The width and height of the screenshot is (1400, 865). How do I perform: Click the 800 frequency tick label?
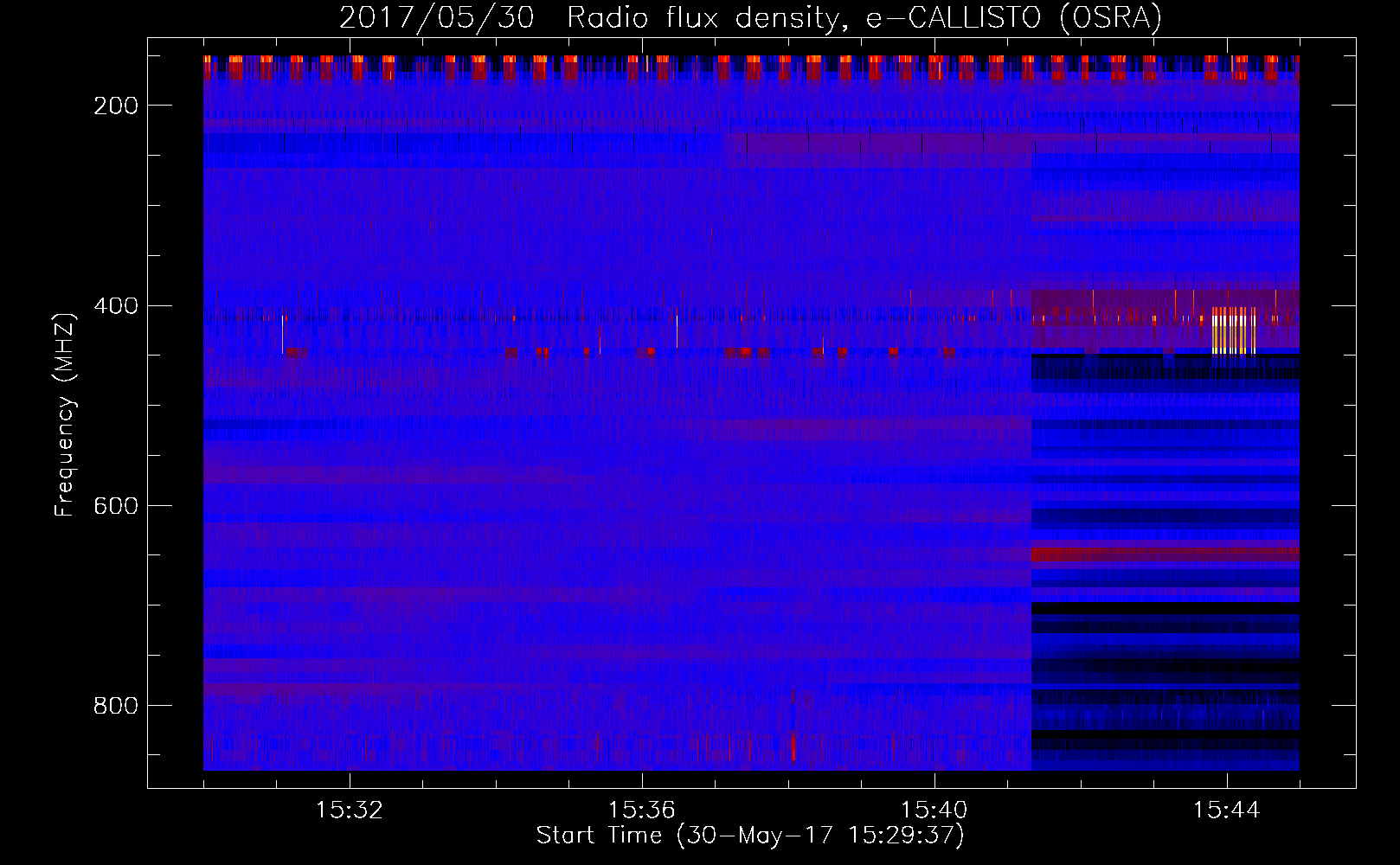pyautogui.click(x=116, y=706)
